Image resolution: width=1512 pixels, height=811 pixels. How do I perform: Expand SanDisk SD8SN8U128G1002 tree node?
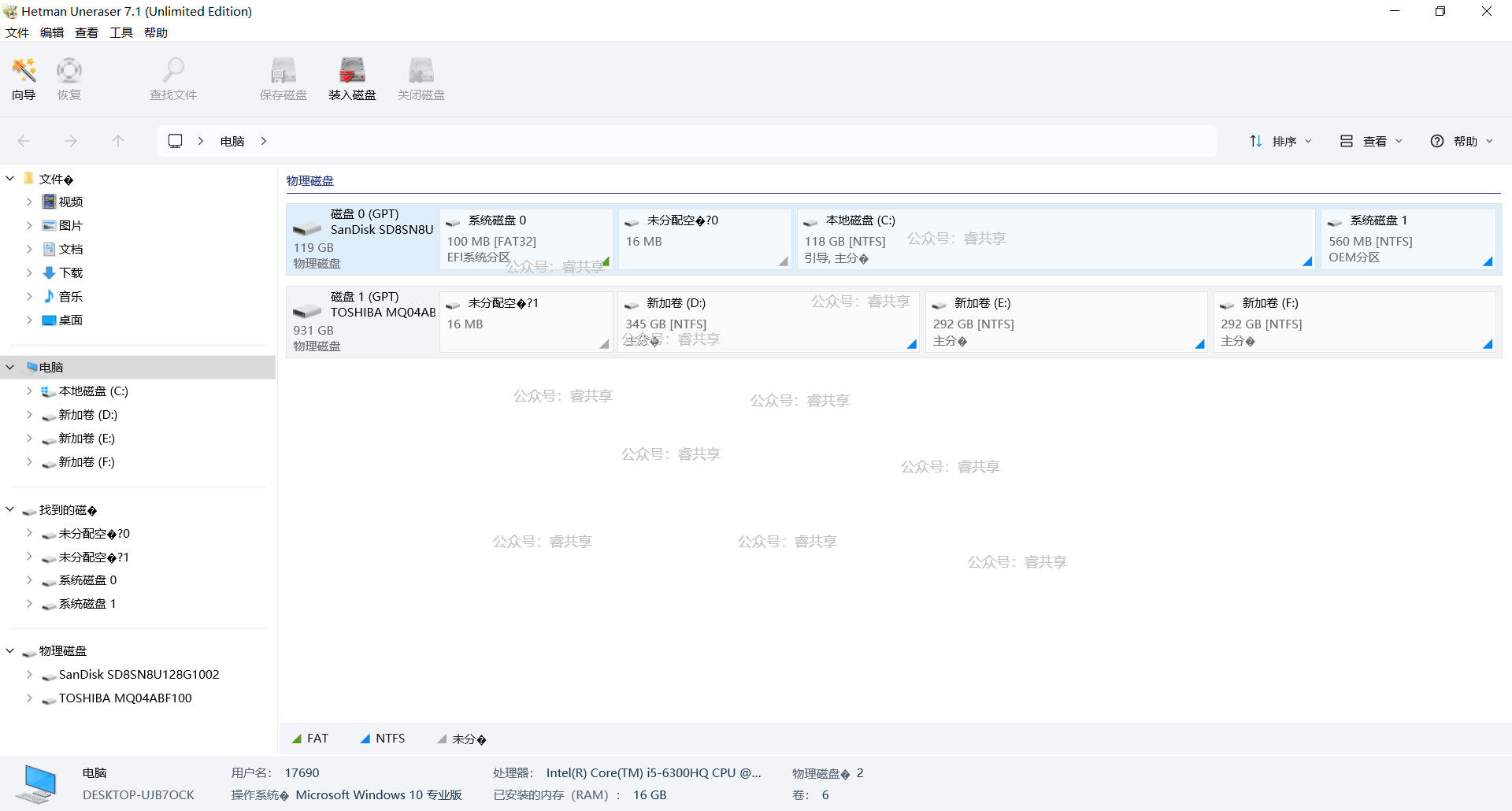click(x=29, y=675)
